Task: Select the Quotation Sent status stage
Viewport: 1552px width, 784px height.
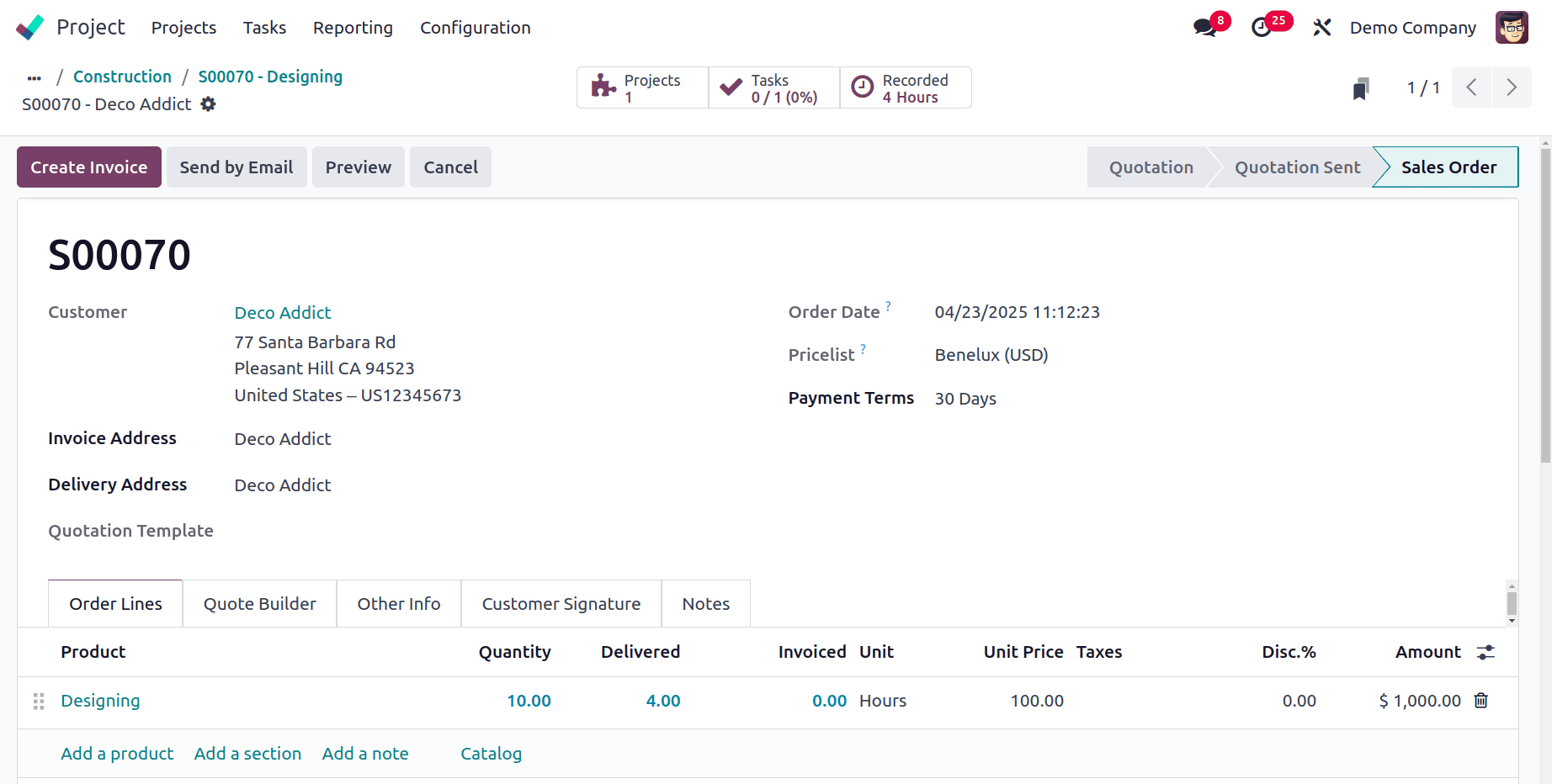Action: [x=1297, y=167]
